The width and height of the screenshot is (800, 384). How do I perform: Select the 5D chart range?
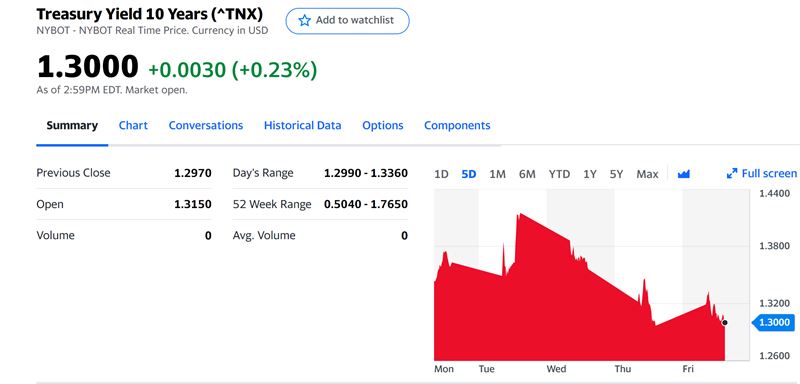468,174
